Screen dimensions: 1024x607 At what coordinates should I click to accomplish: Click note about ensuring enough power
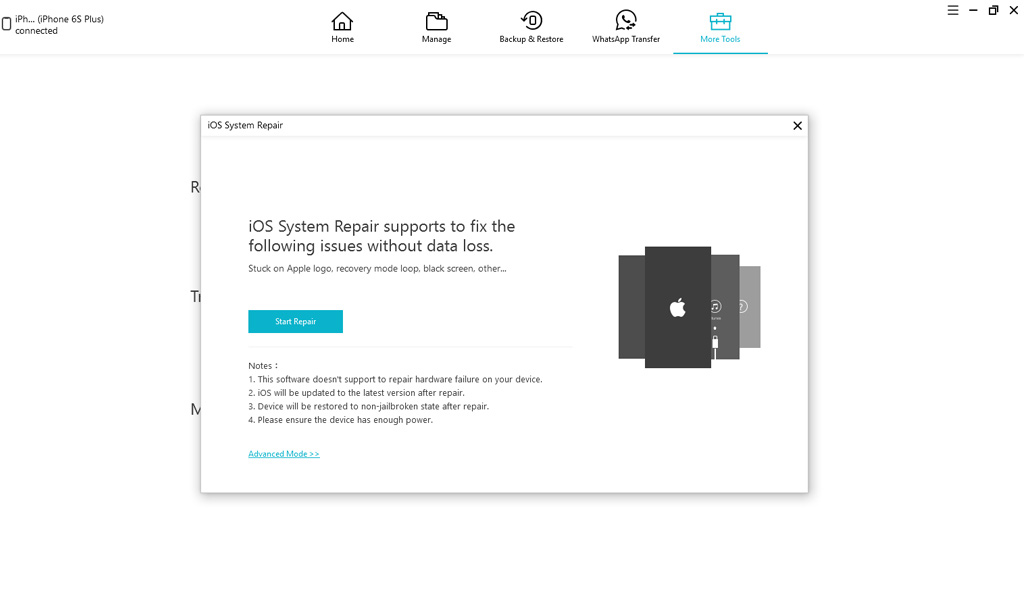(340, 420)
